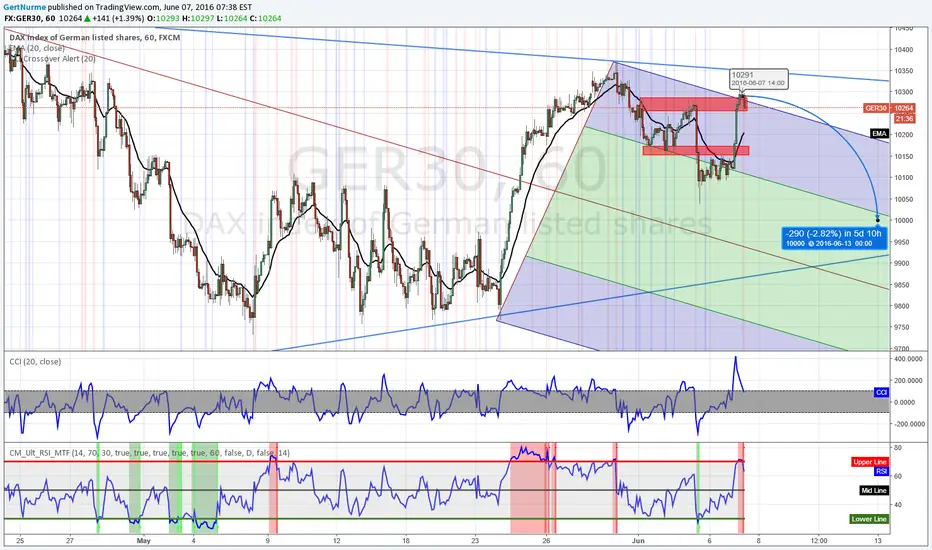Click the O:10293 open value text
932x550 pixels.
pos(163,18)
